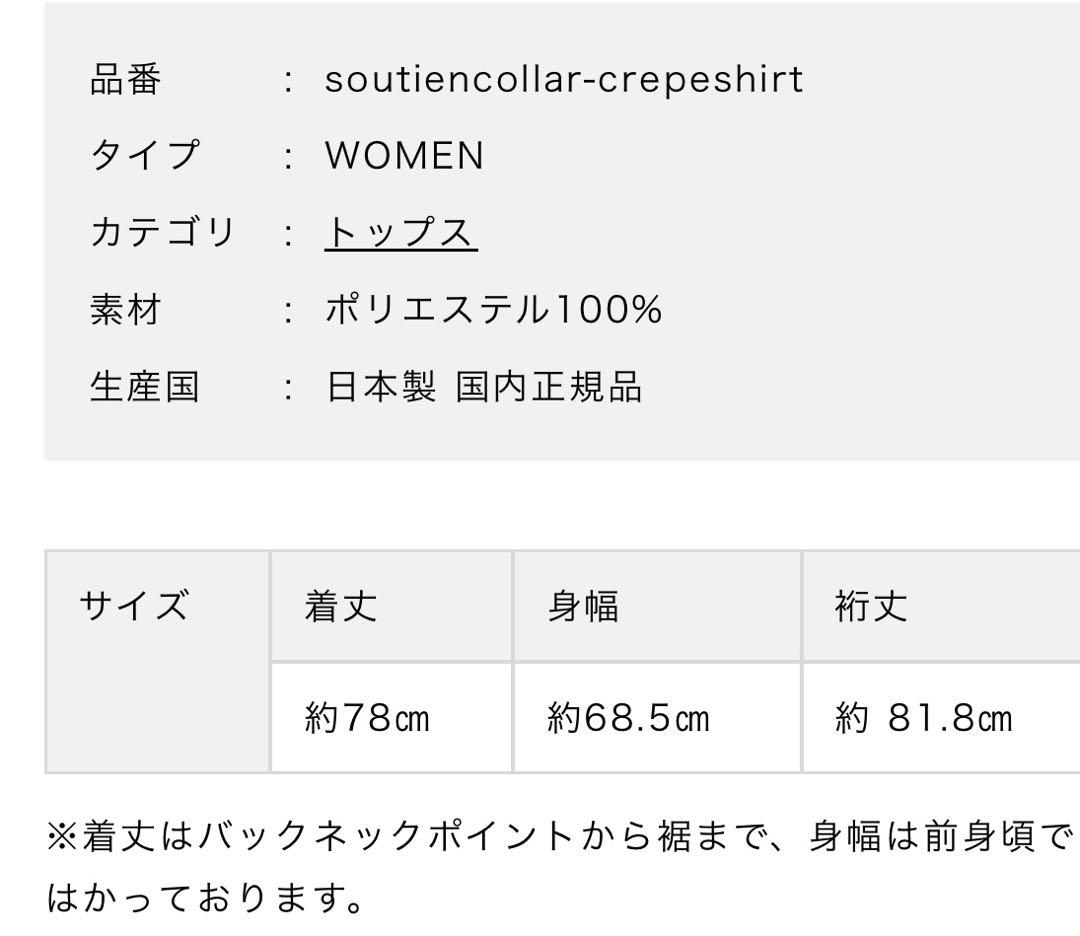Click the 生産国 label

tap(144, 388)
